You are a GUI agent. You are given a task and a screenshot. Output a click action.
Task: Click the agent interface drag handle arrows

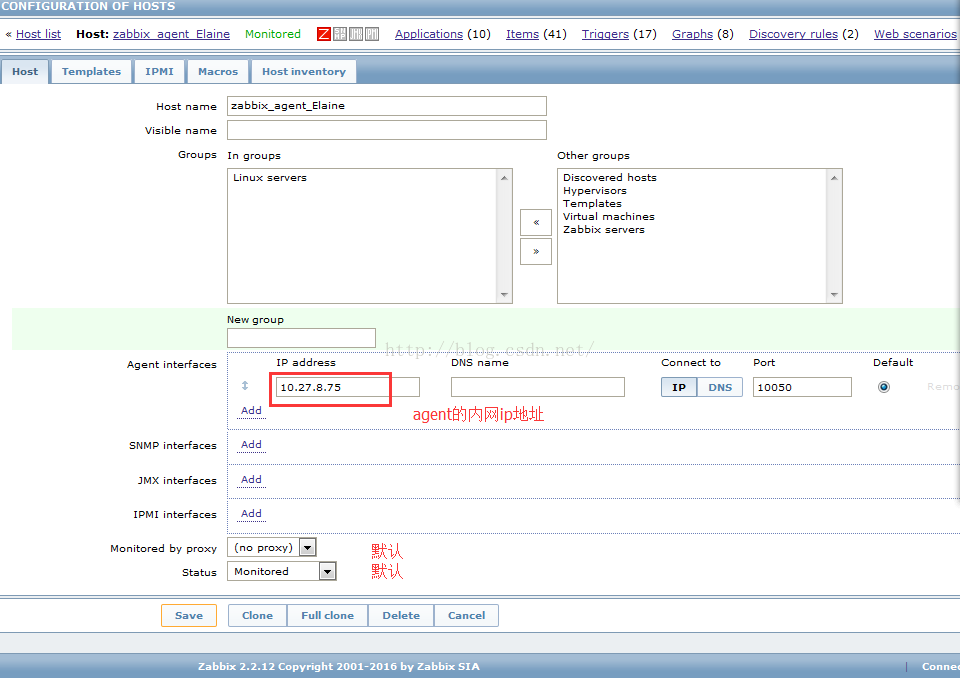click(x=245, y=386)
